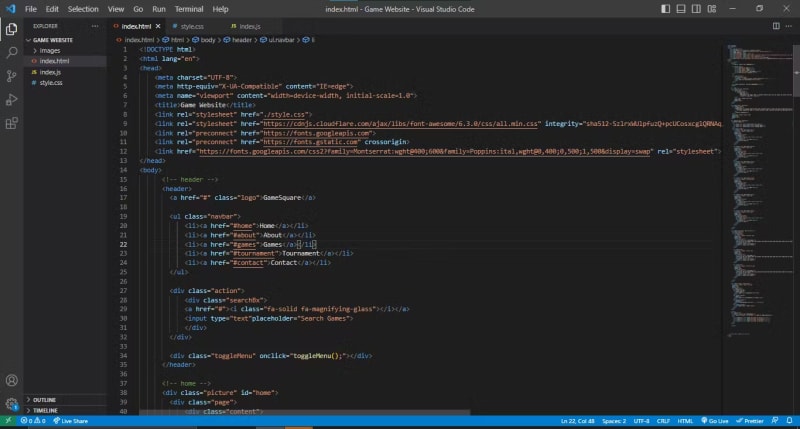Switch to the style.css tab
Image resolution: width=800 pixels, height=429 pixels.
click(x=192, y=26)
